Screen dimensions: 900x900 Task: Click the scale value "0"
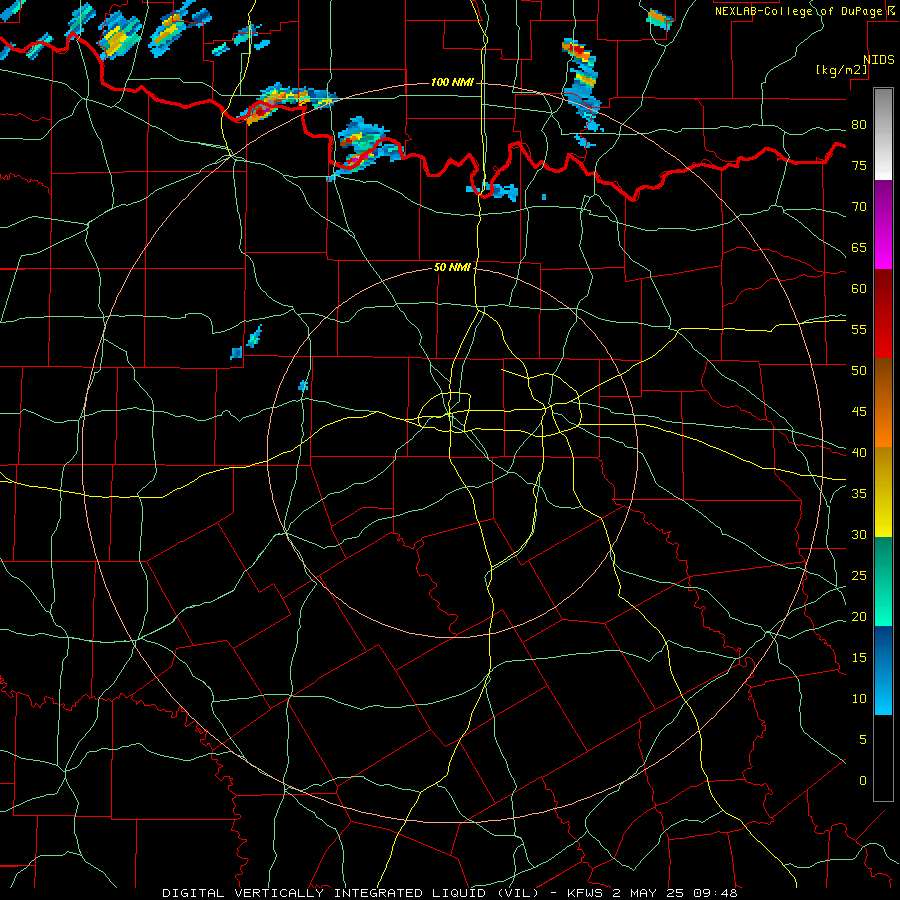click(863, 781)
